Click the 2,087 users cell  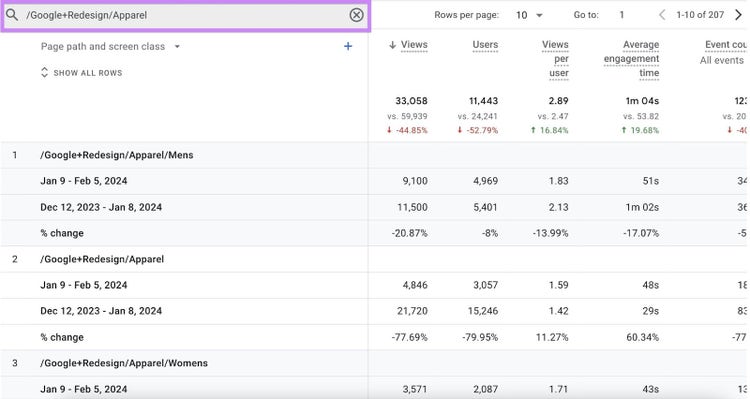tap(485, 389)
